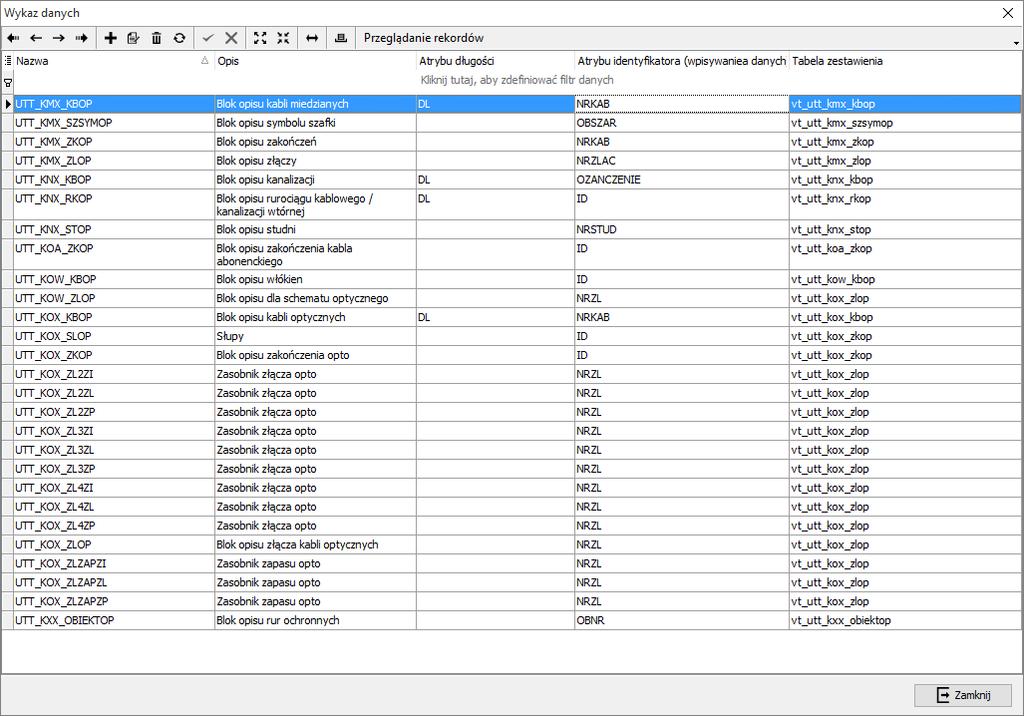Click 'Blok opisu rur ochronnych' description
Viewport: 1024px width, 716px height.
pyautogui.click(x=315, y=620)
